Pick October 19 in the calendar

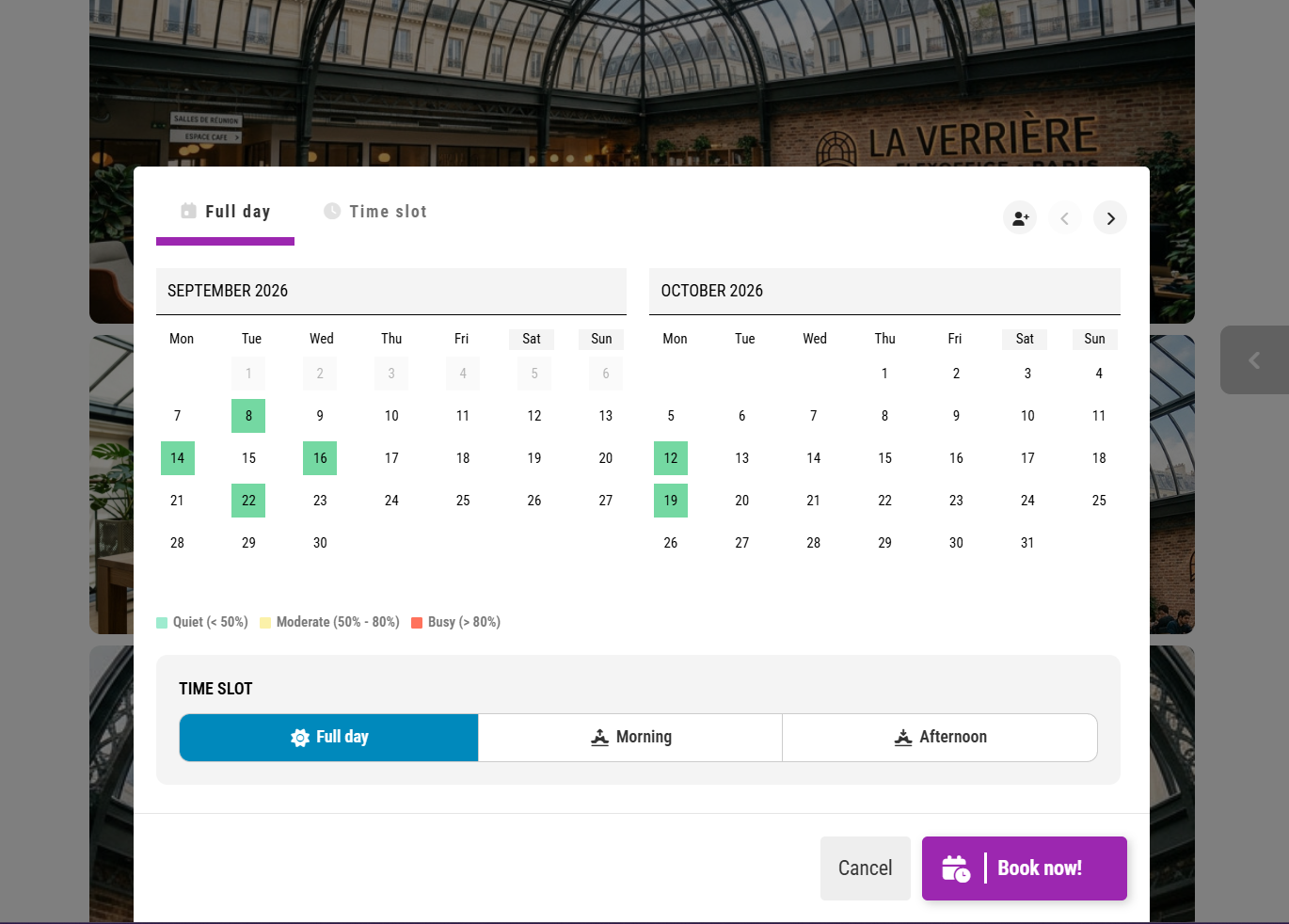(x=671, y=501)
